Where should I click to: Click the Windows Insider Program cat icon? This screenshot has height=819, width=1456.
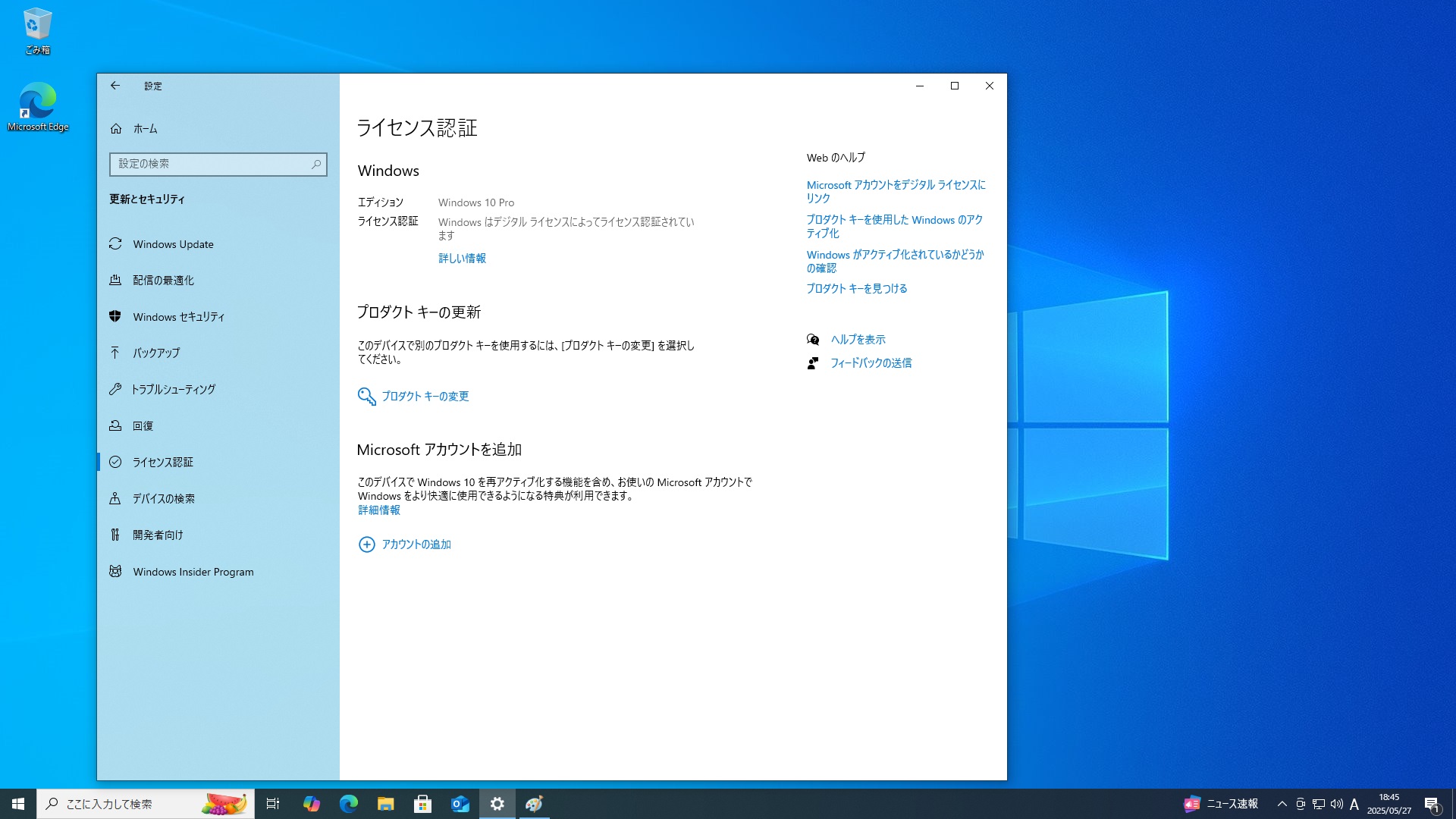pos(115,571)
